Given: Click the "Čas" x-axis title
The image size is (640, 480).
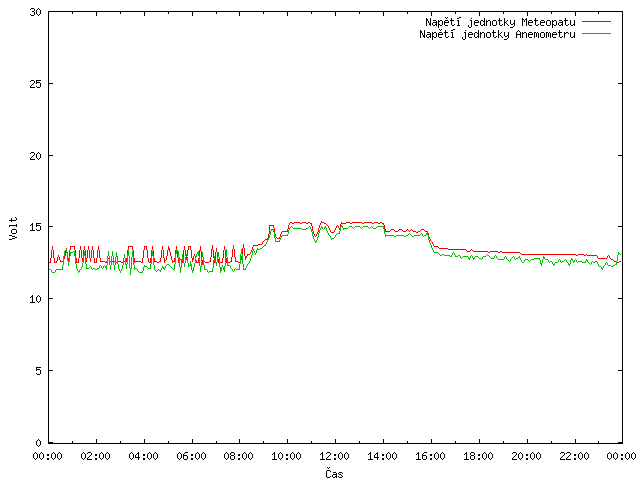Looking at the screenshot, I should (x=334, y=473).
